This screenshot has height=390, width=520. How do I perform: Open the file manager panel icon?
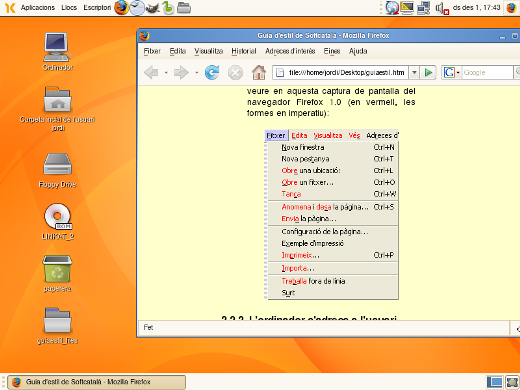point(184,8)
